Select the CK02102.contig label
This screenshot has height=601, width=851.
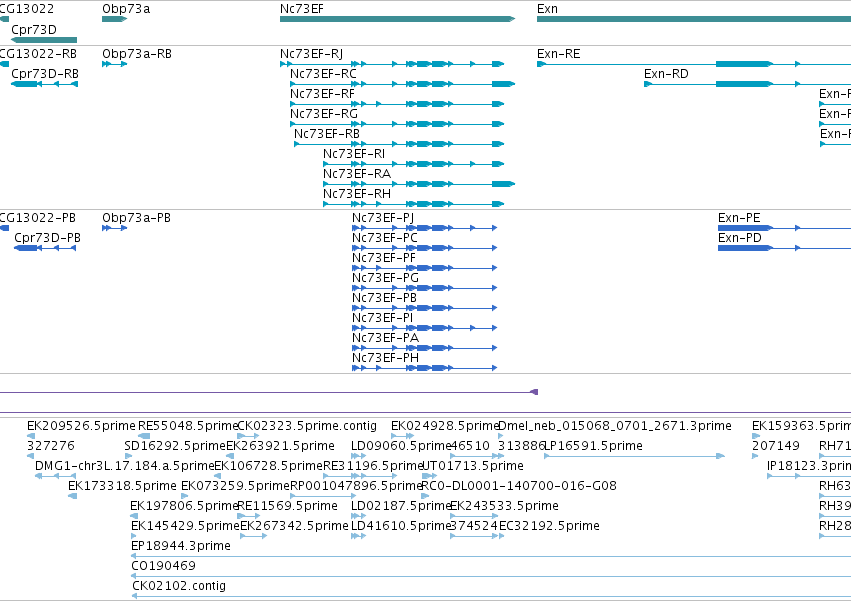coord(179,586)
